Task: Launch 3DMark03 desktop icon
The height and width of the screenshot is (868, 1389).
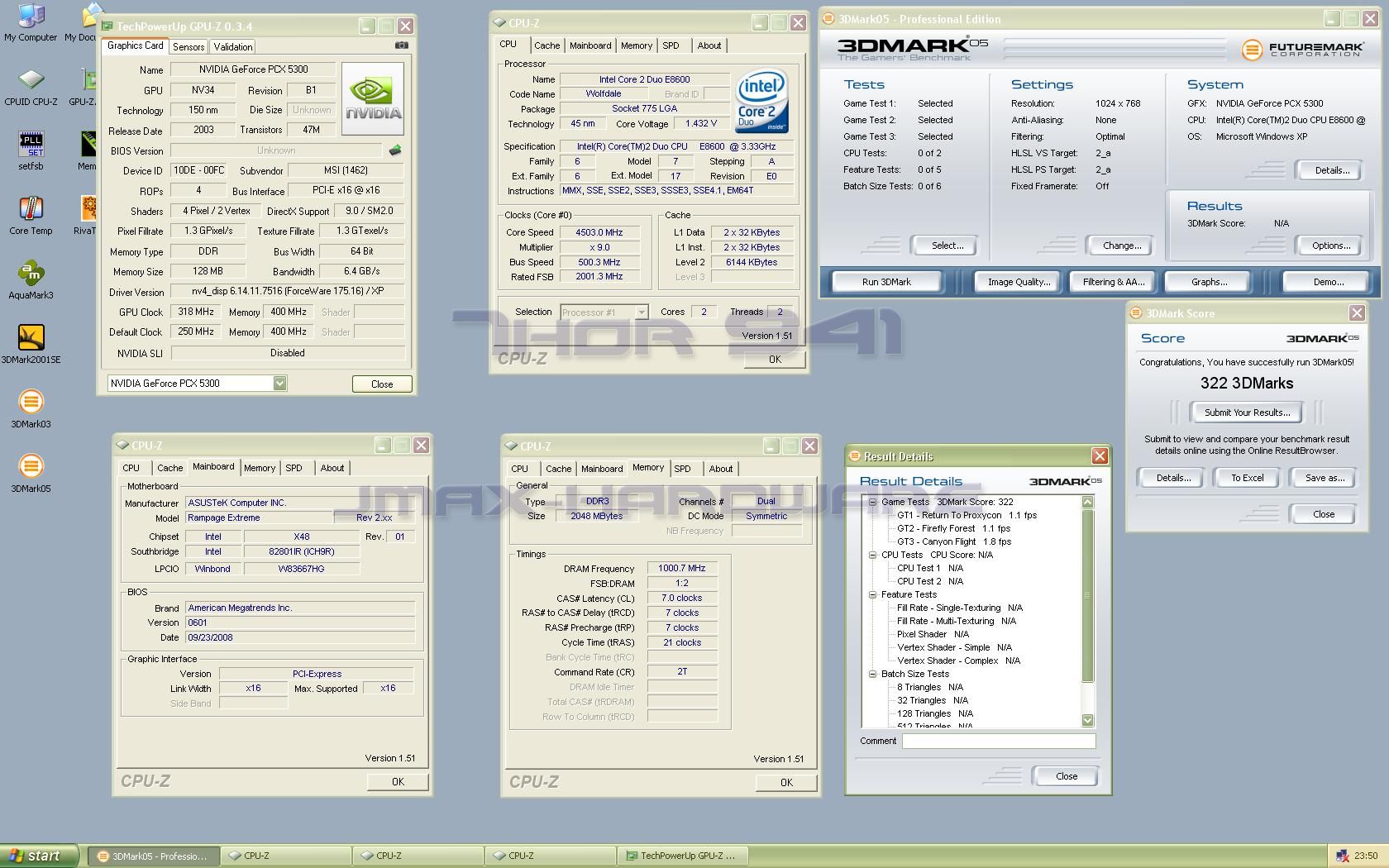Action: pyautogui.click(x=31, y=409)
